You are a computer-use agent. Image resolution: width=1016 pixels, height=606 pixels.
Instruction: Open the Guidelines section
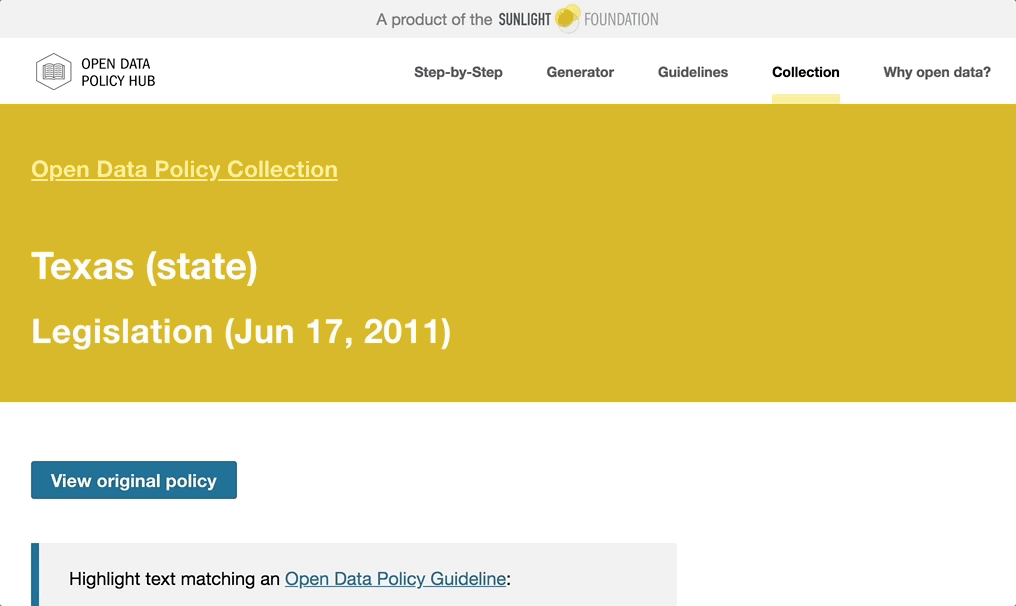pos(693,72)
